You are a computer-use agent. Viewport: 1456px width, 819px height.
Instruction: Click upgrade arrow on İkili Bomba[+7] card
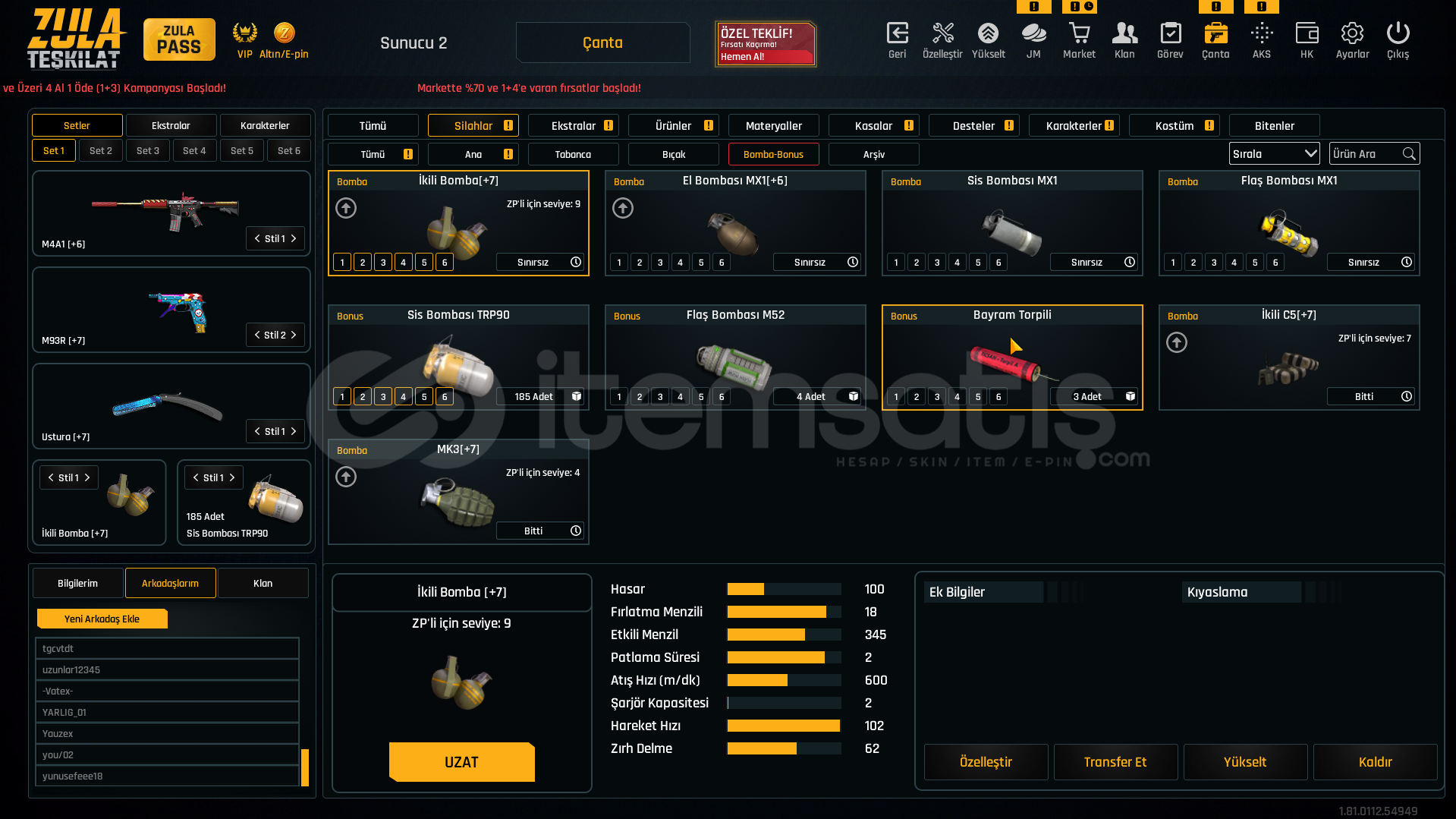click(346, 208)
